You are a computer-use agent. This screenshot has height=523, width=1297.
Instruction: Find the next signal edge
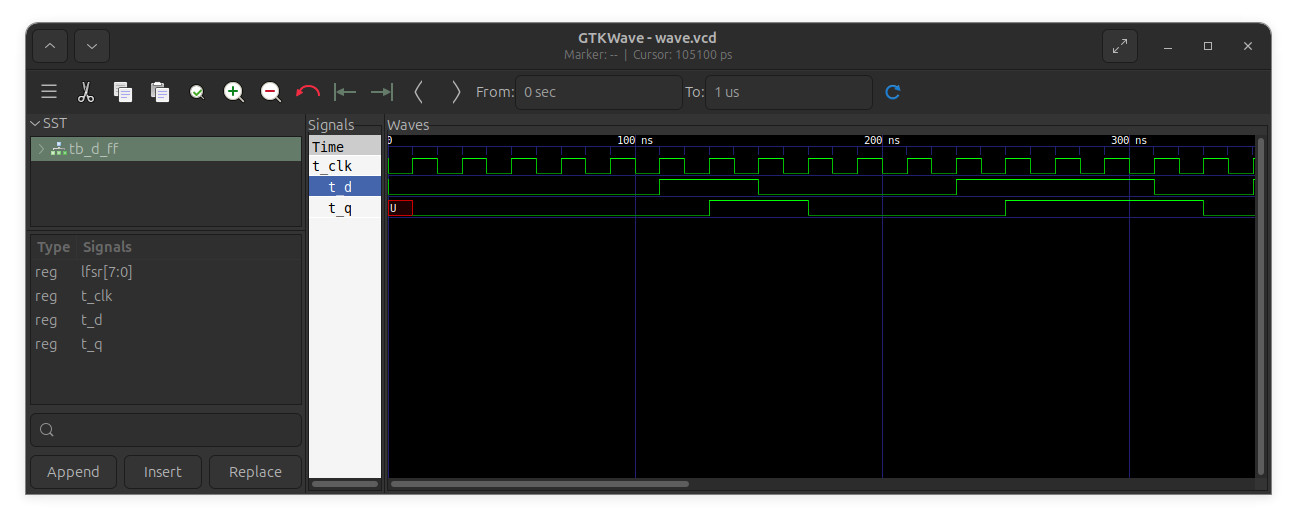coord(456,92)
